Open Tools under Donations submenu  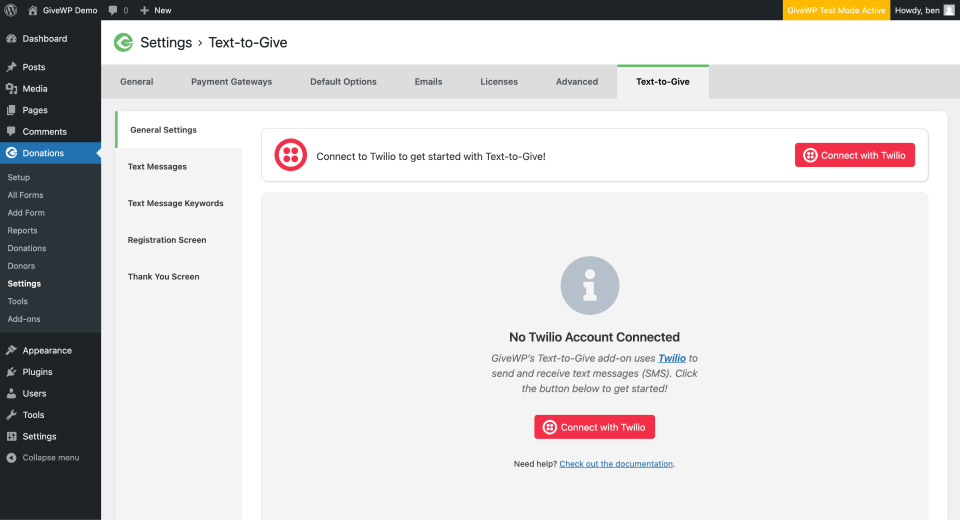click(x=17, y=301)
